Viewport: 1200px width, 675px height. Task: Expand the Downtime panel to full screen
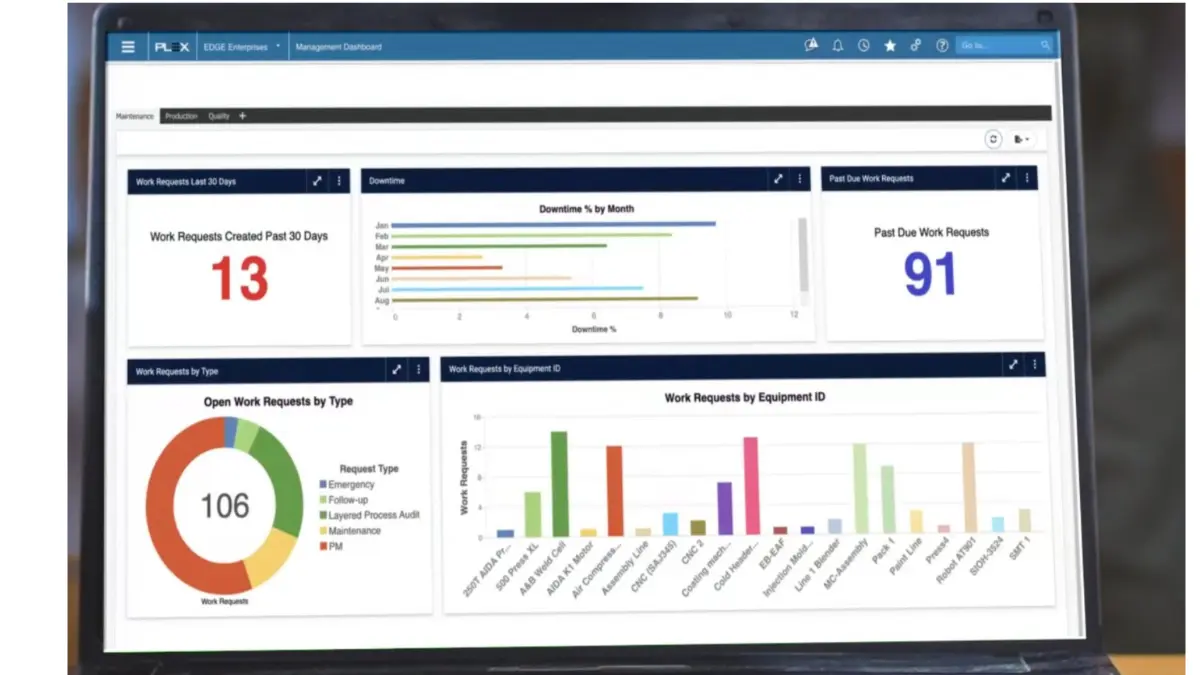click(x=779, y=179)
